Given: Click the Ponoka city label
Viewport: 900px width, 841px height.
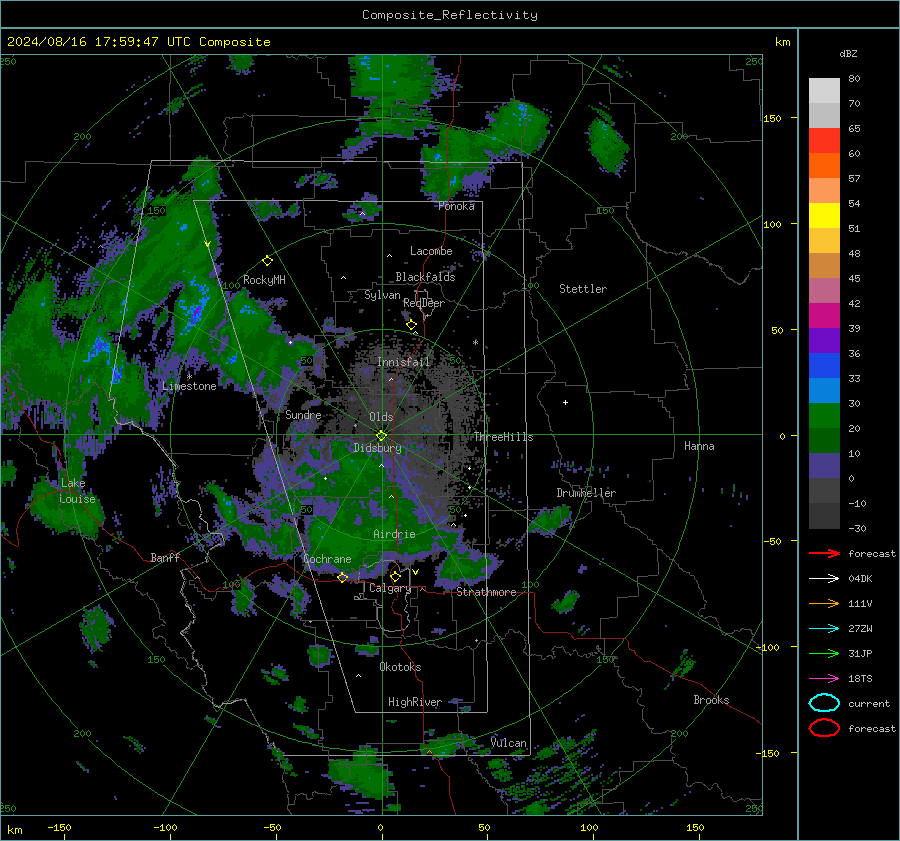Looking at the screenshot, I should (x=456, y=206).
